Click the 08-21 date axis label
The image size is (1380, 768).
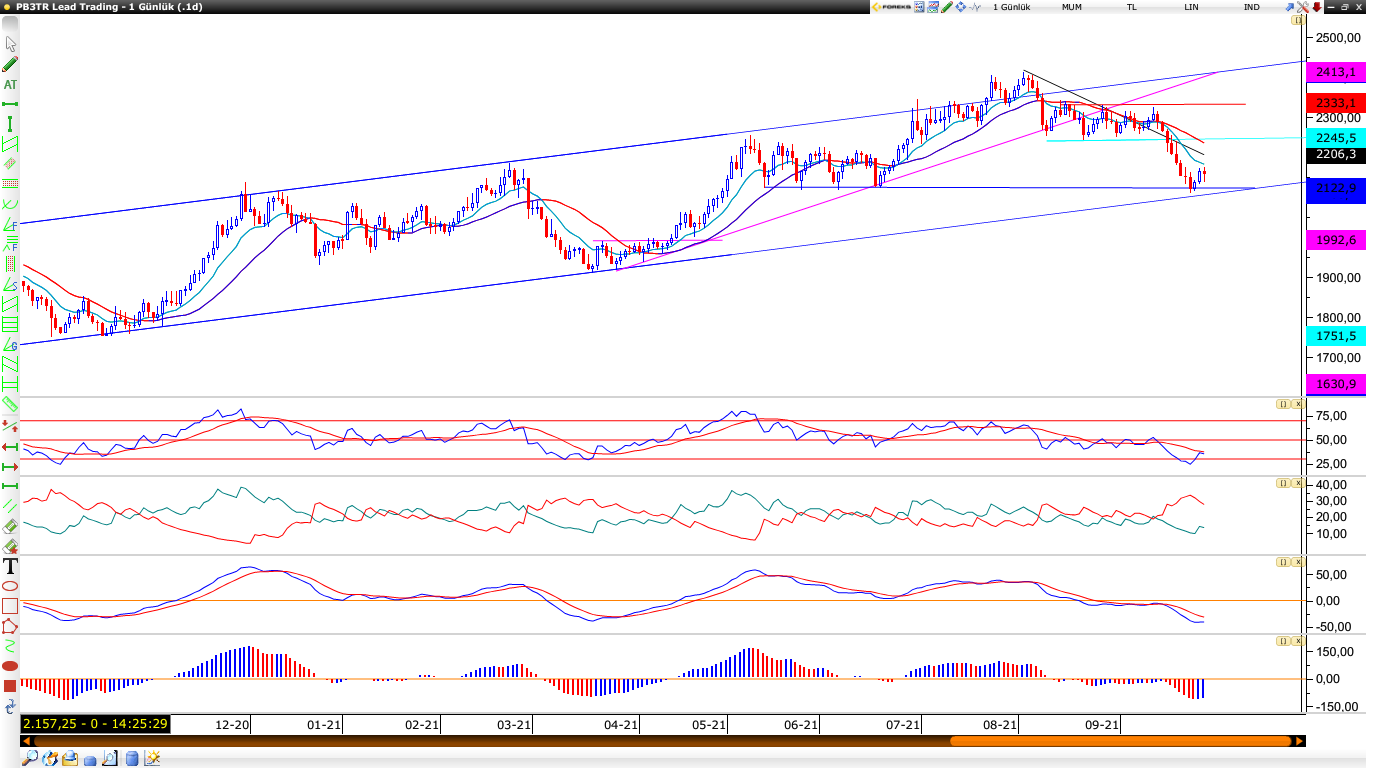point(1000,725)
